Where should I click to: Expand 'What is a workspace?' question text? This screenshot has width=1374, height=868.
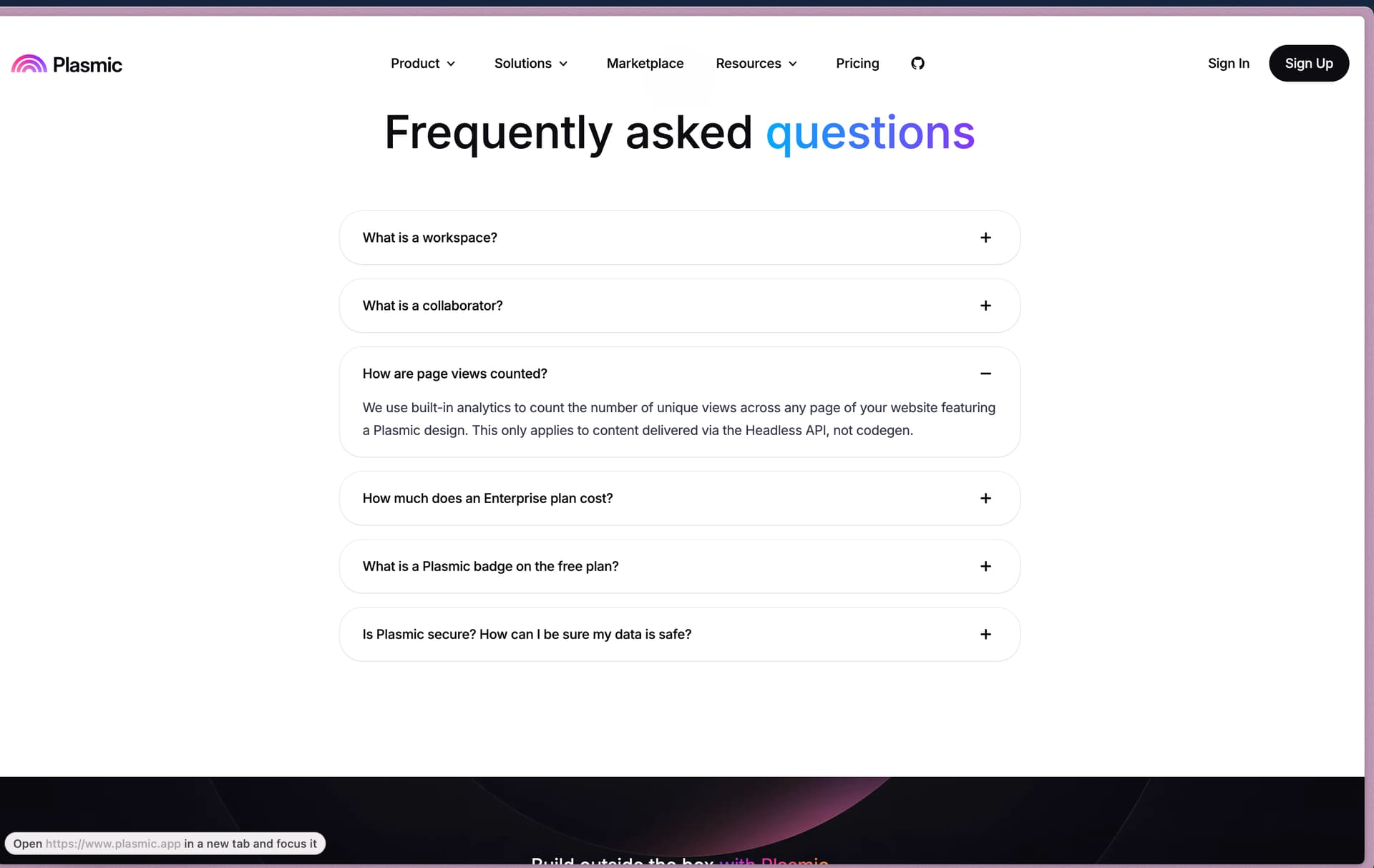click(429, 238)
